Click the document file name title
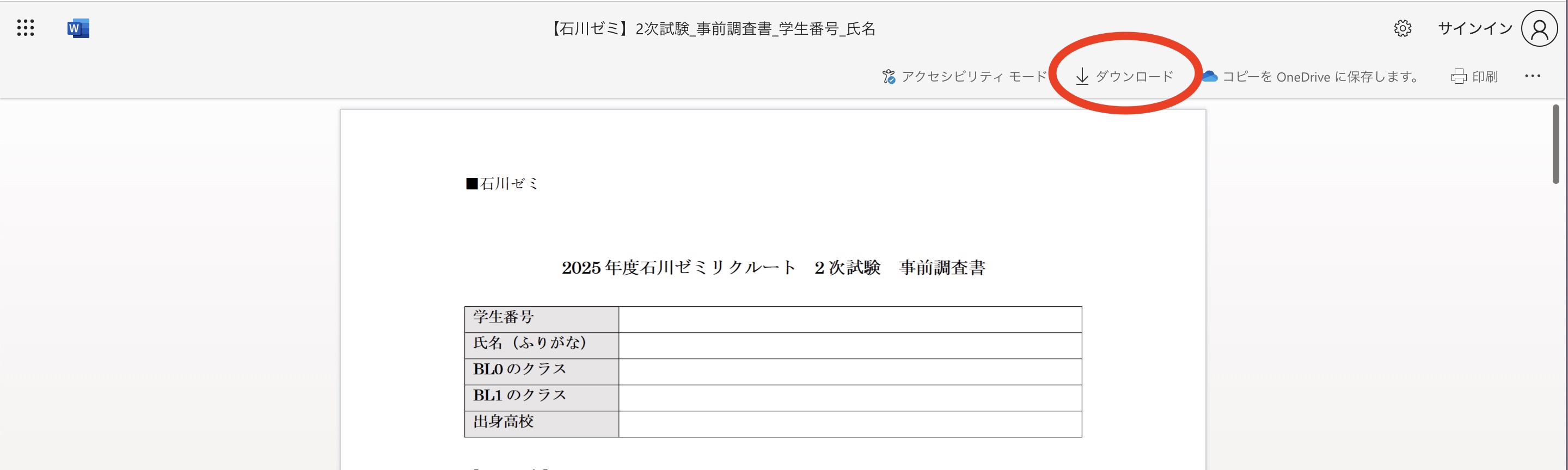The width and height of the screenshot is (1568, 470). (712, 29)
